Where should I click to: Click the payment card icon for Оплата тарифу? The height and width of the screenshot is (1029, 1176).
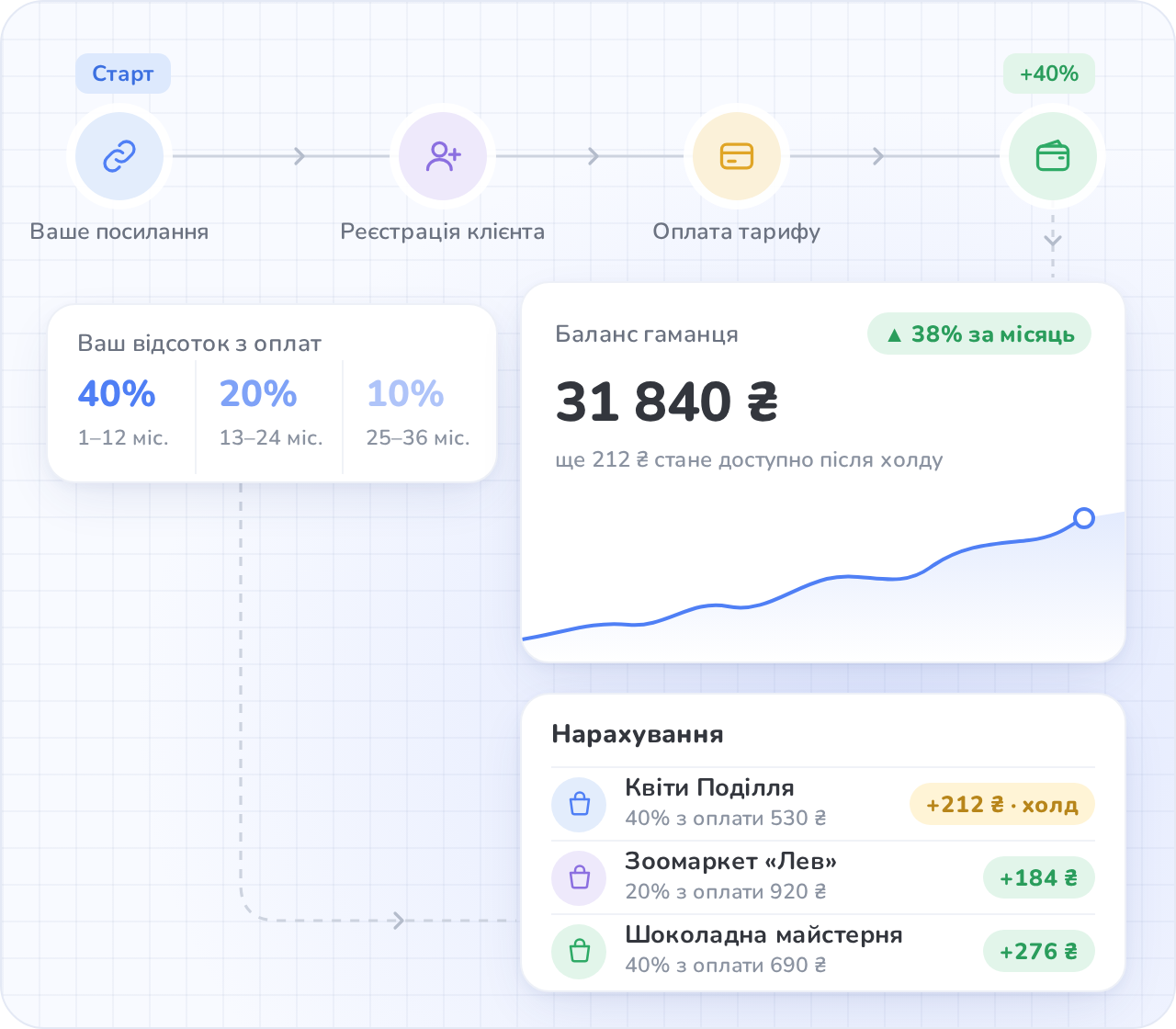point(737,156)
